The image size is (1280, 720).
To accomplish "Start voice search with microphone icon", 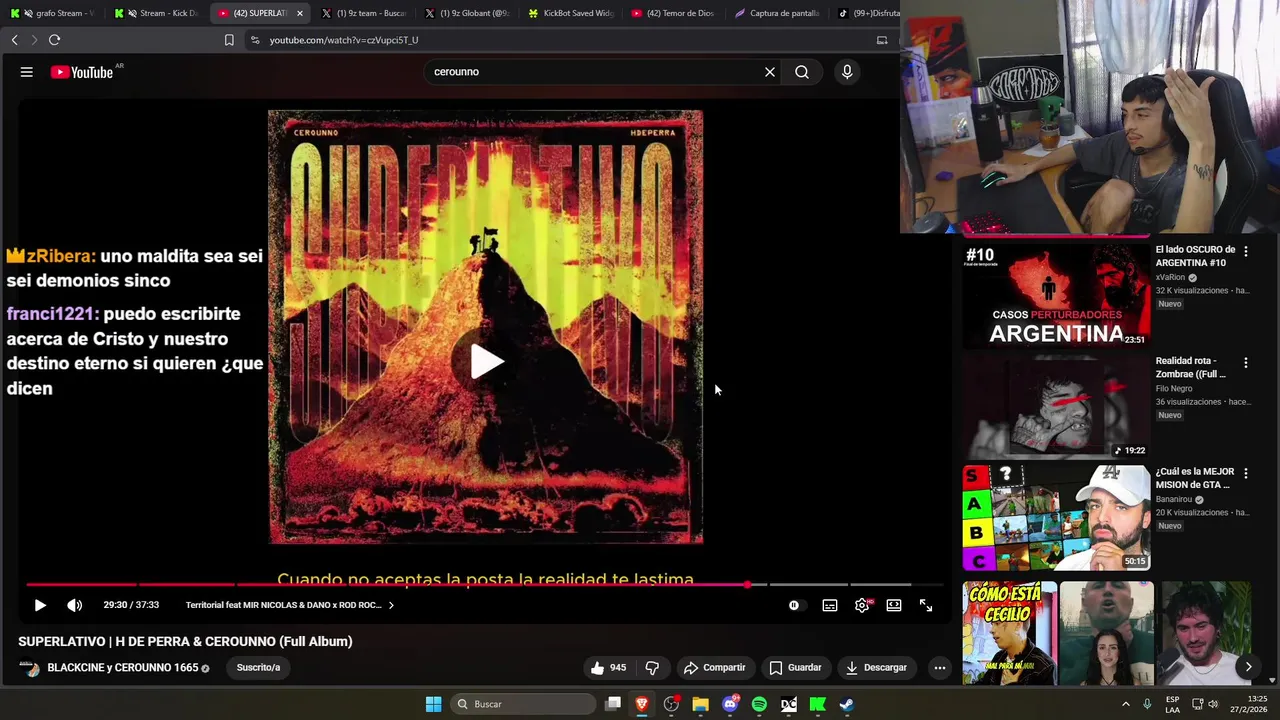I will click(847, 72).
